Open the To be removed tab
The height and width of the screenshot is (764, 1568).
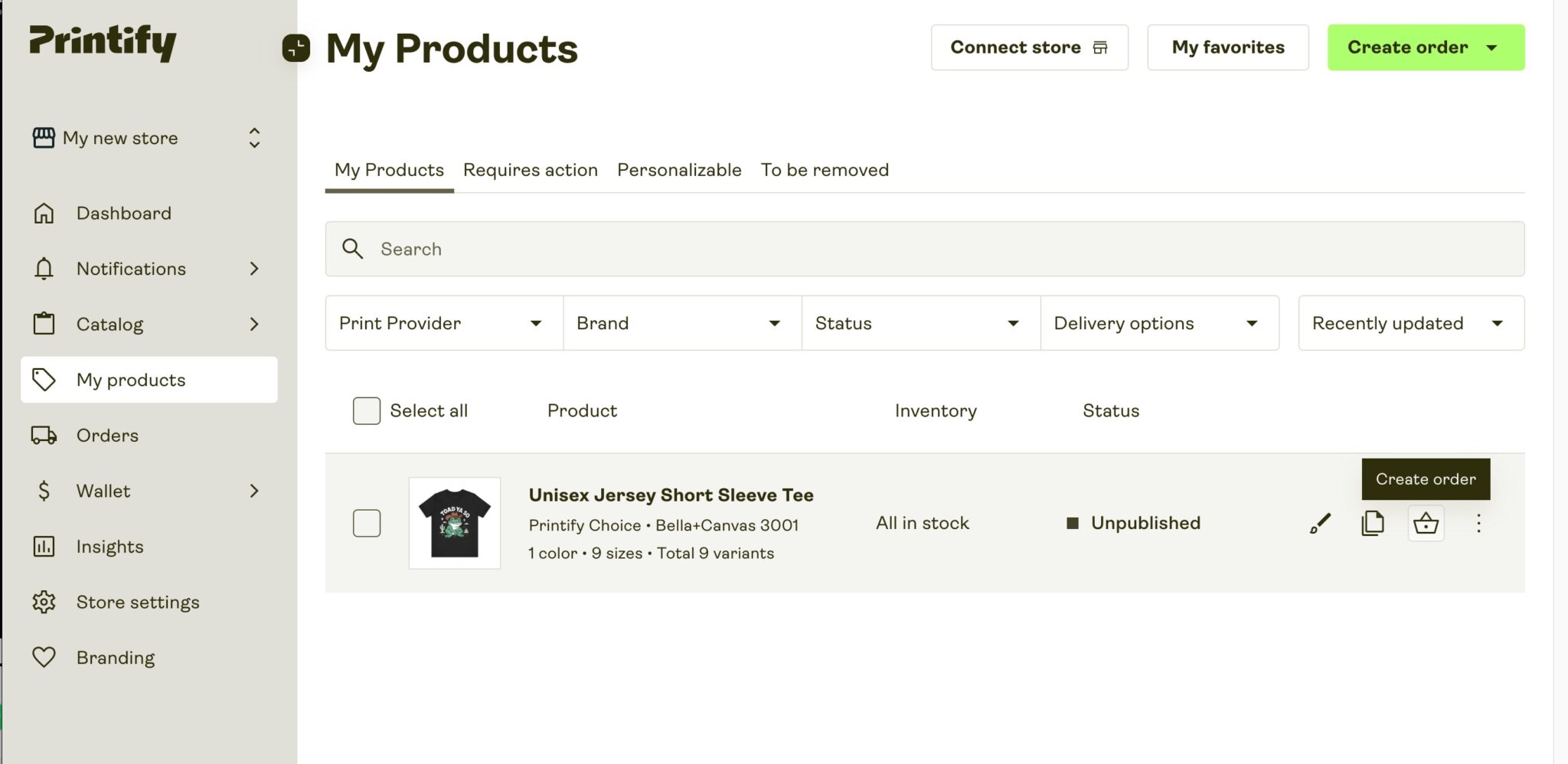click(825, 170)
